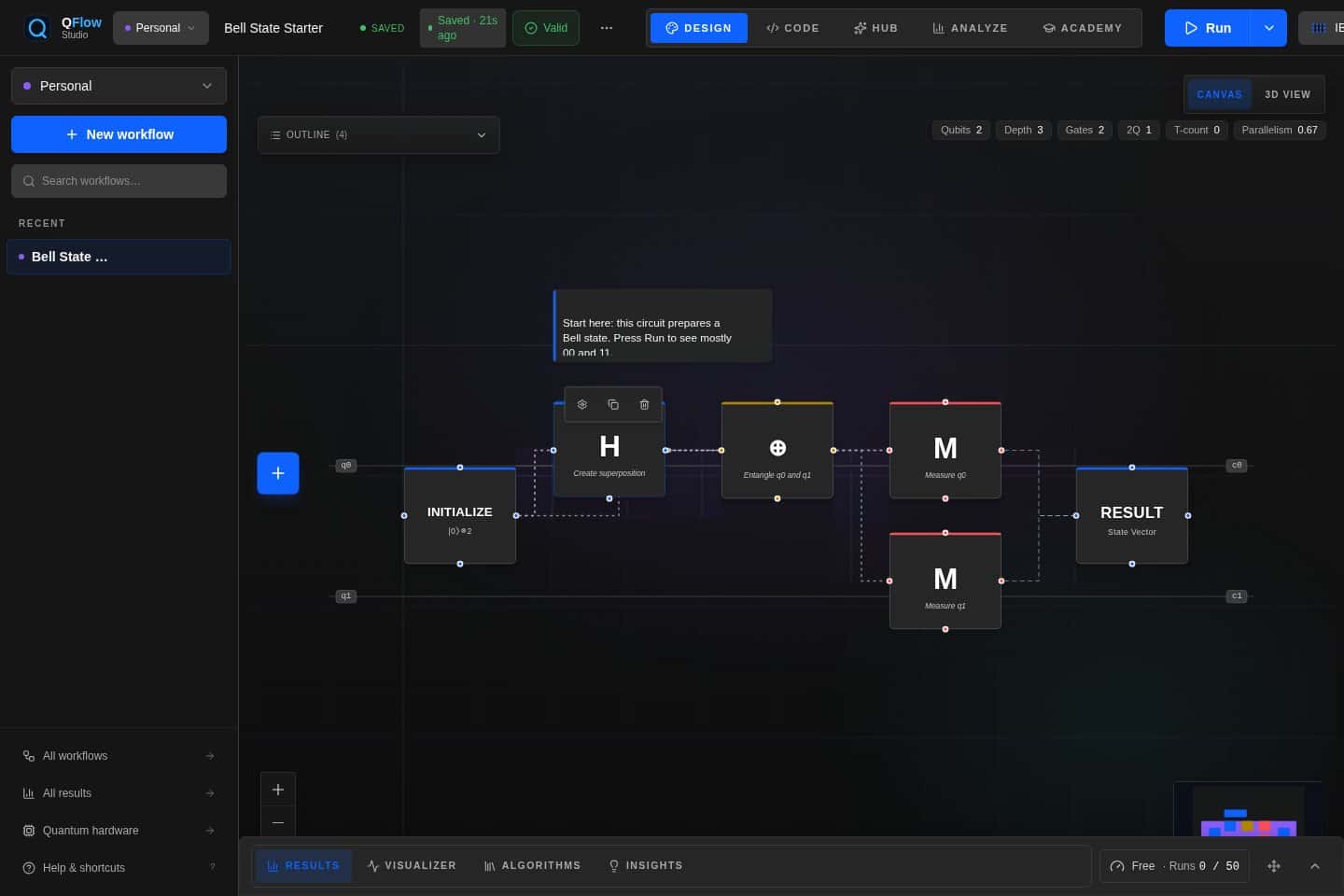Select the RESULT State Vector node
This screenshot has height=896, width=1344.
pyautogui.click(x=1132, y=515)
